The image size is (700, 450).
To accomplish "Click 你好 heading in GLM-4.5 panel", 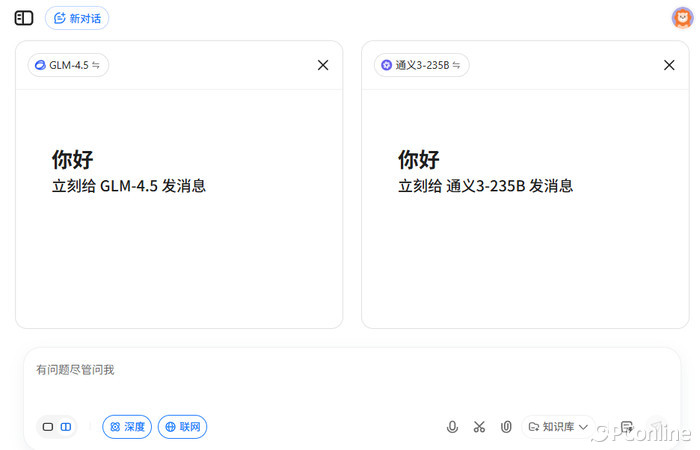I will [x=72, y=159].
